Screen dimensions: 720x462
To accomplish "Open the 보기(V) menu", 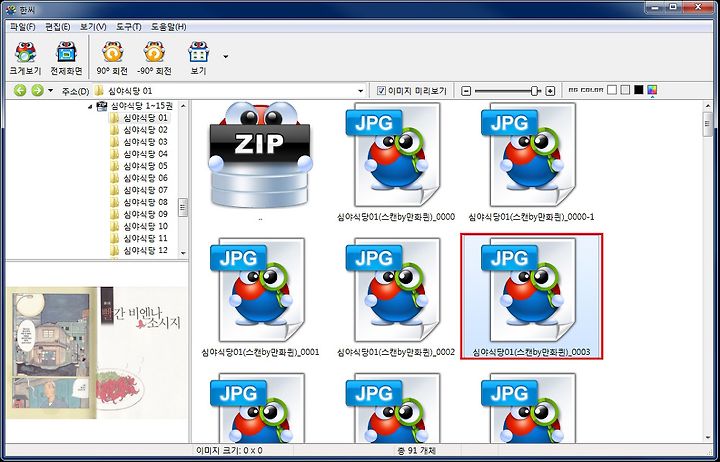I will 93,27.
